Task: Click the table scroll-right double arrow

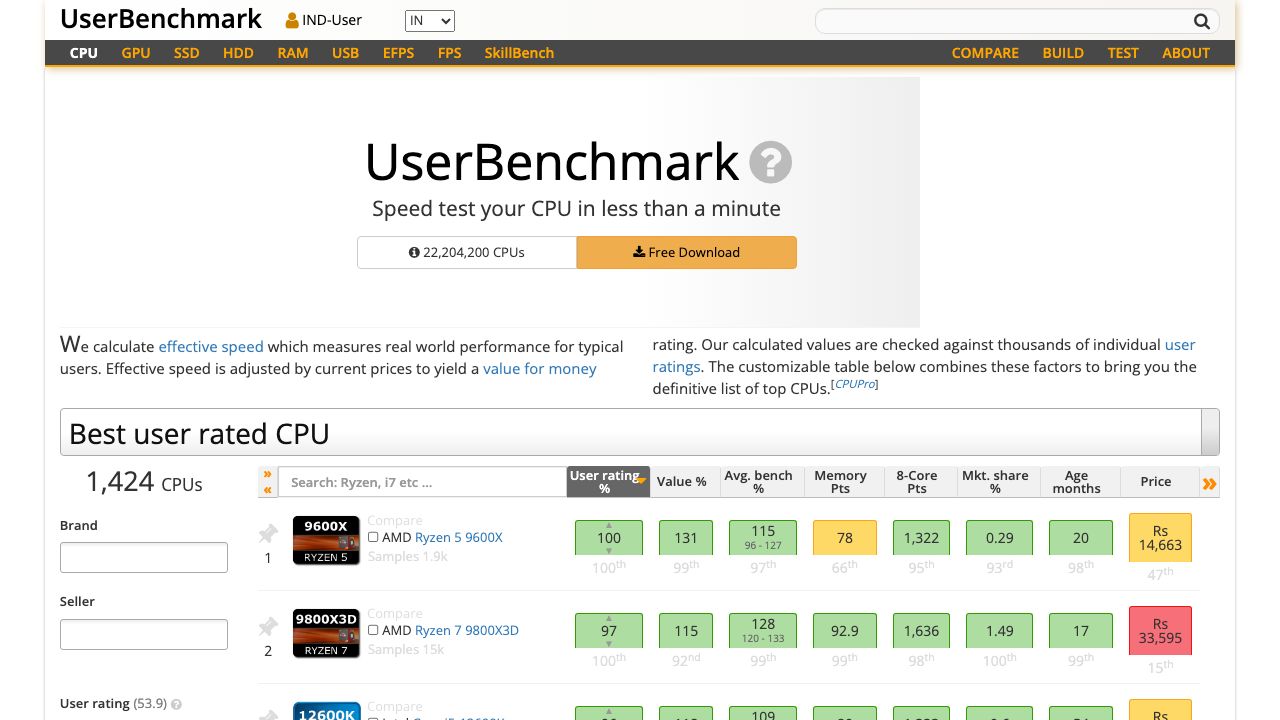Action: [x=1210, y=484]
